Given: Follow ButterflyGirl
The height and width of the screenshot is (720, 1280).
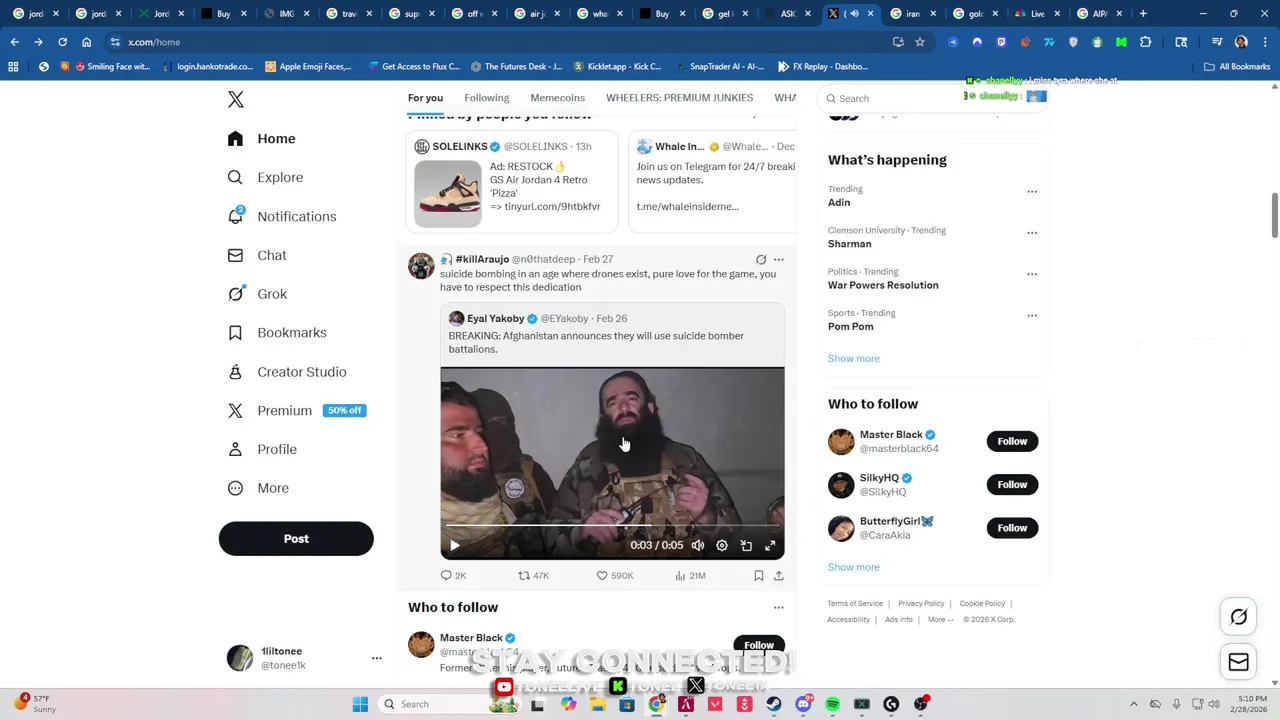Looking at the screenshot, I should point(1012,528).
